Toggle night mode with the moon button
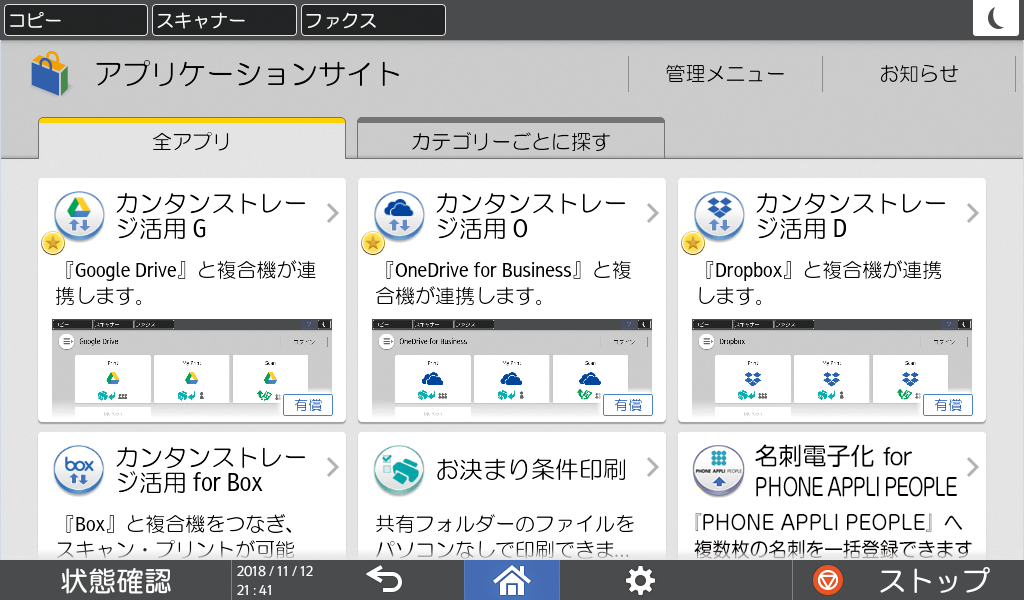This screenshot has height=600, width=1024. pos(995,16)
